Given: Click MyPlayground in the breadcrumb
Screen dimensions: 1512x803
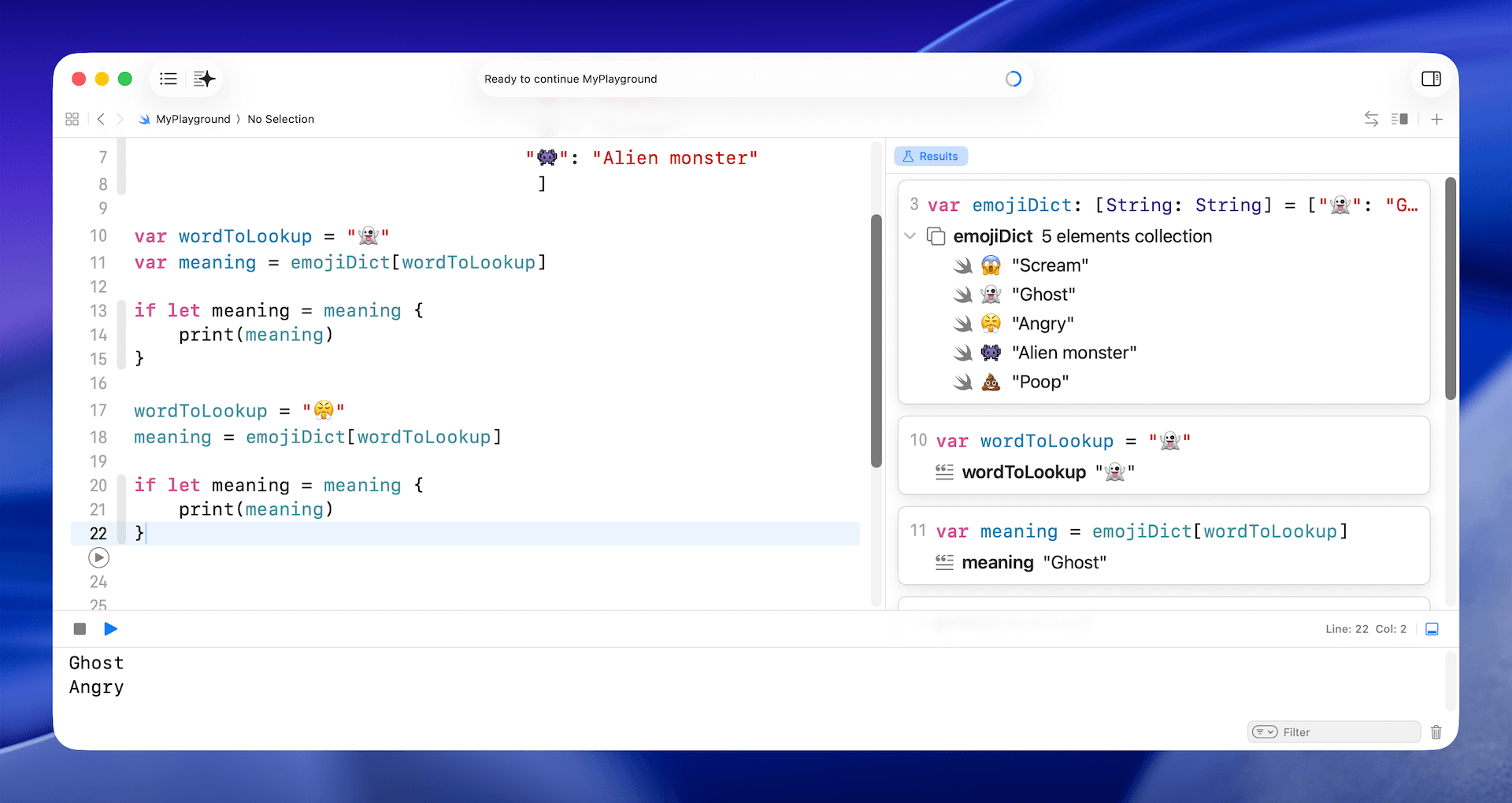Looking at the screenshot, I should [x=193, y=119].
